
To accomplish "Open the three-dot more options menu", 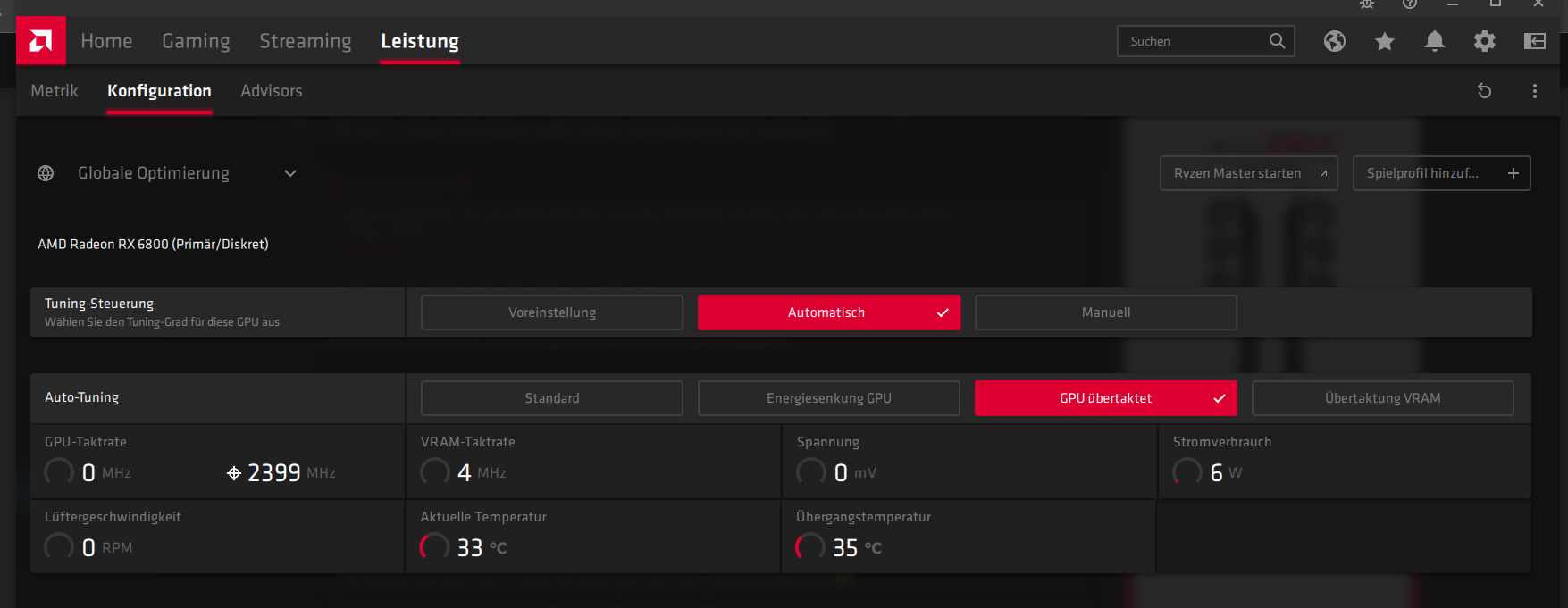I will pyautogui.click(x=1535, y=91).
